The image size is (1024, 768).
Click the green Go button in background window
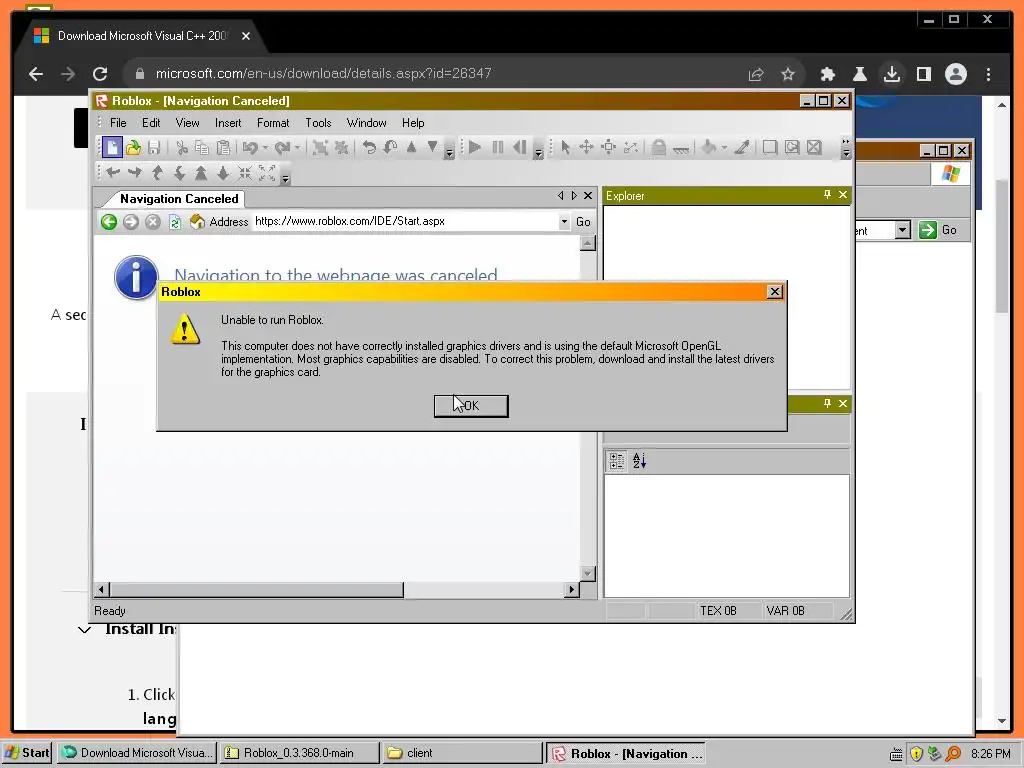coord(938,230)
